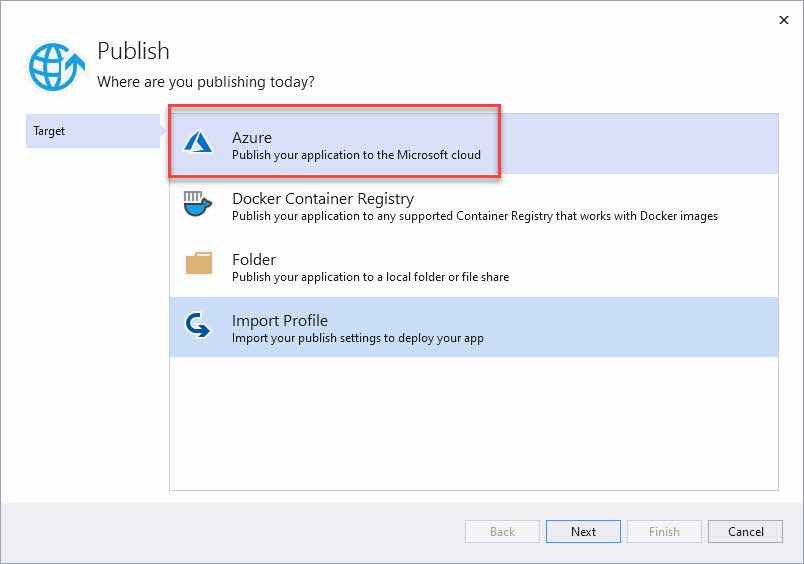Click the Finish button
804x564 pixels.
664,532
